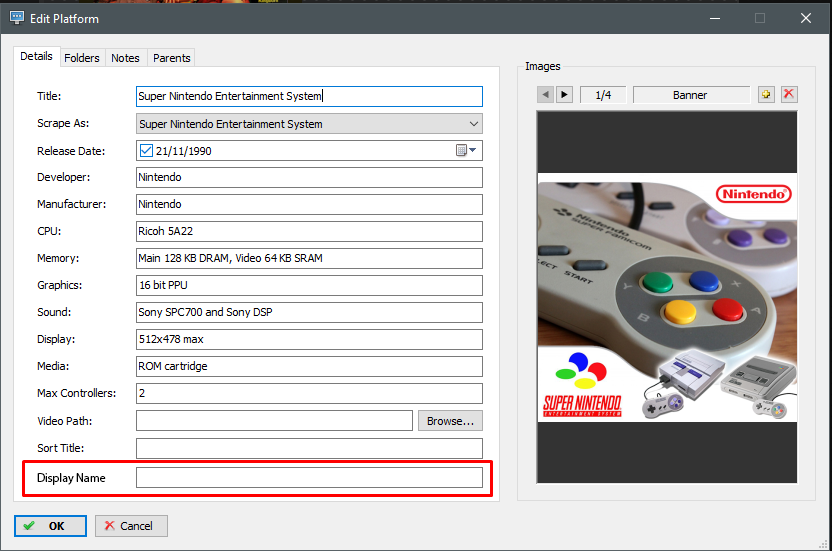Click the Graphics field with 16 bit PPU
The height and width of the screenshot is (551, 832).
click(309, 286)
